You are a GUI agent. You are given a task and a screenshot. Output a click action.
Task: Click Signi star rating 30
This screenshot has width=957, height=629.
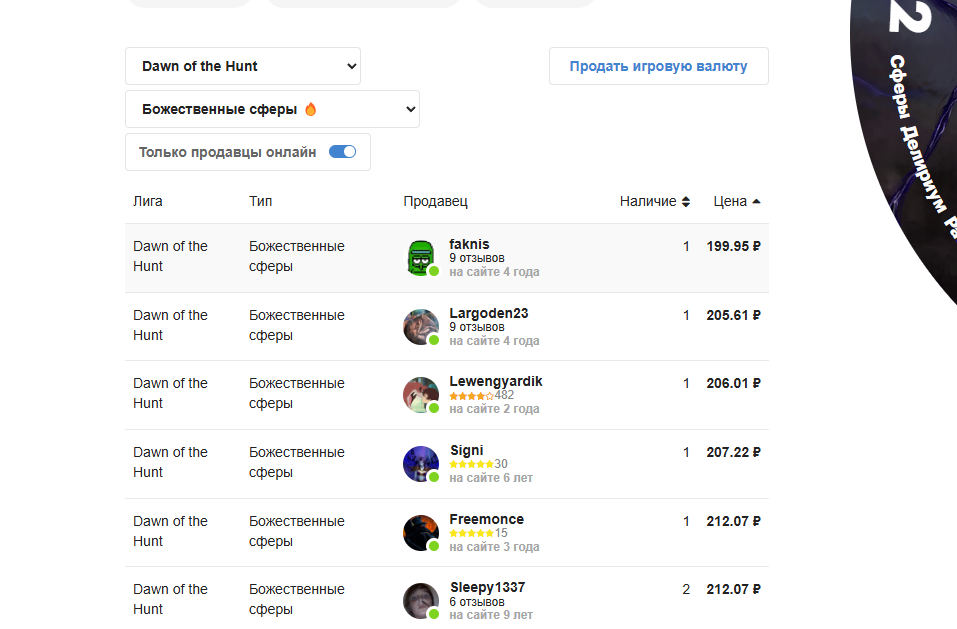478,464
